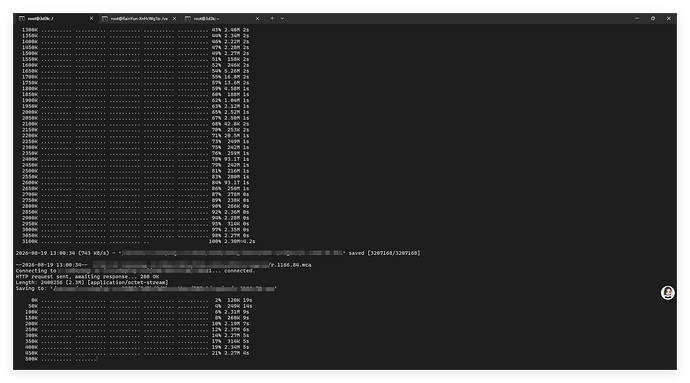Maximize or restore the terminal window
Image resolution: width=690 pixels, height=383 pixels.
tap(653, 18)
